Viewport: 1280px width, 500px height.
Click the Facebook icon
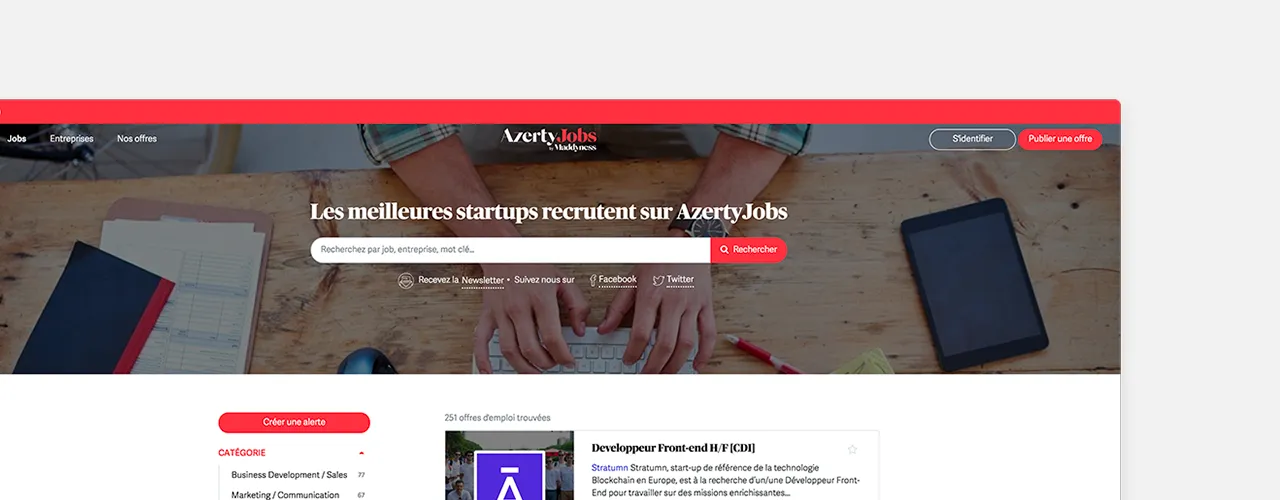click(593, 280)
